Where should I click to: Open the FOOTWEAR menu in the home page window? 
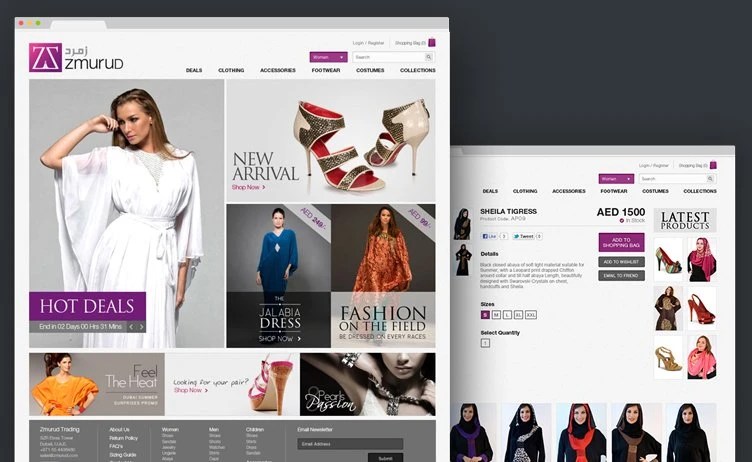click(x=326, y=70)
